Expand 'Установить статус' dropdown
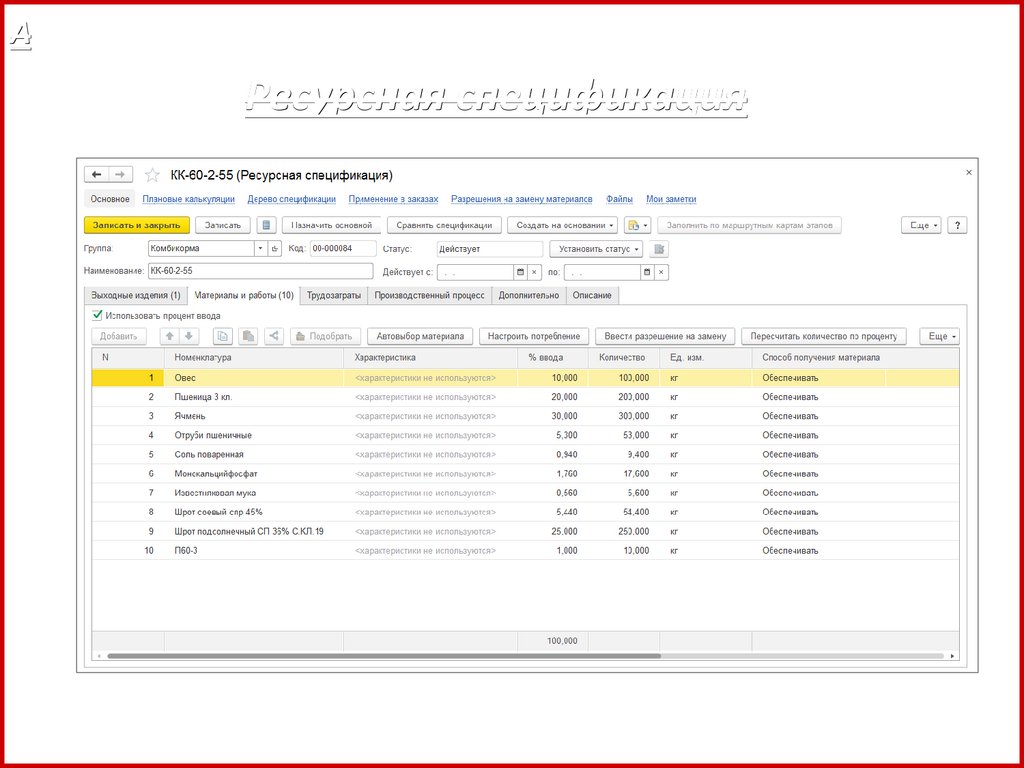1024x768 pixels. (595, 249)
